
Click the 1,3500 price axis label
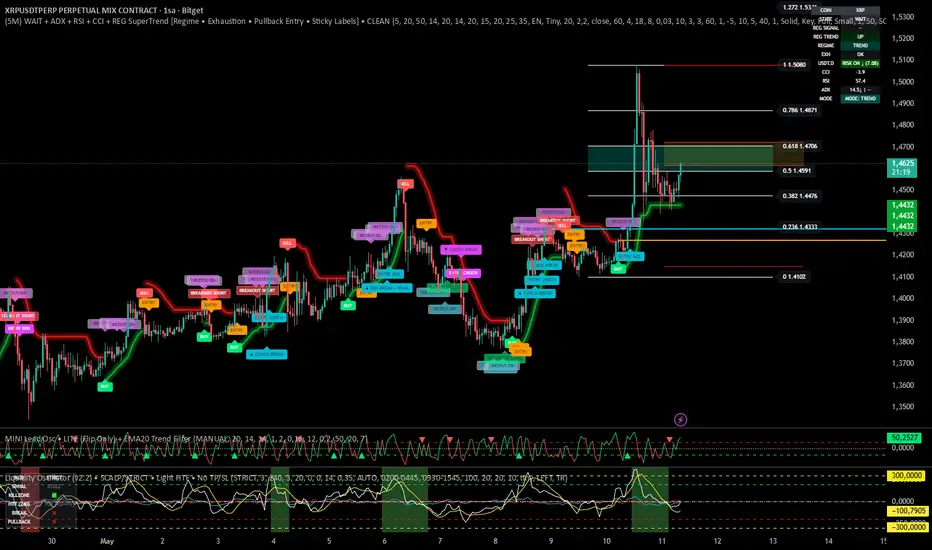pyautogui.click(x=903, y=407)
